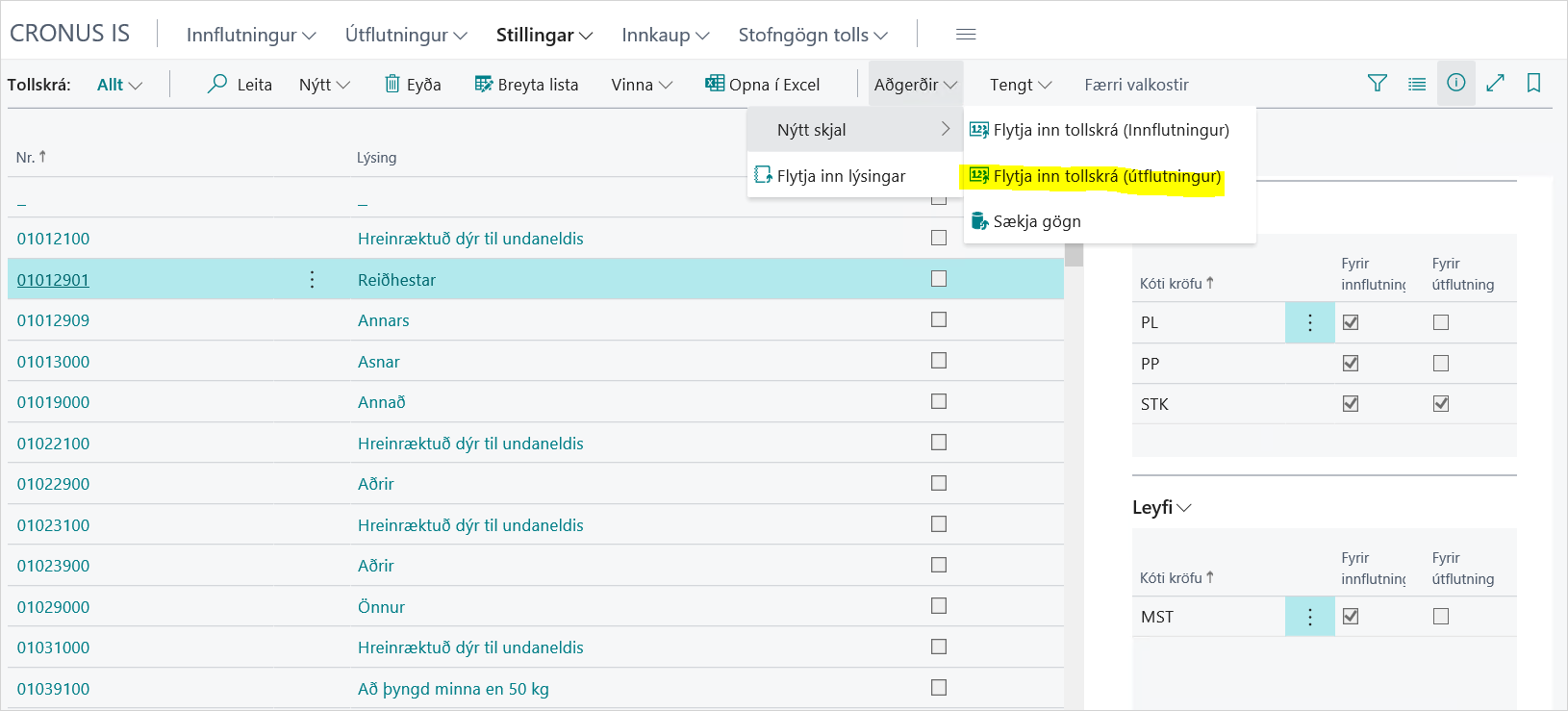Uncheck Fyrir innflutning for PL code
The width and height of the screenshot is (1568, 711).
1351,322
